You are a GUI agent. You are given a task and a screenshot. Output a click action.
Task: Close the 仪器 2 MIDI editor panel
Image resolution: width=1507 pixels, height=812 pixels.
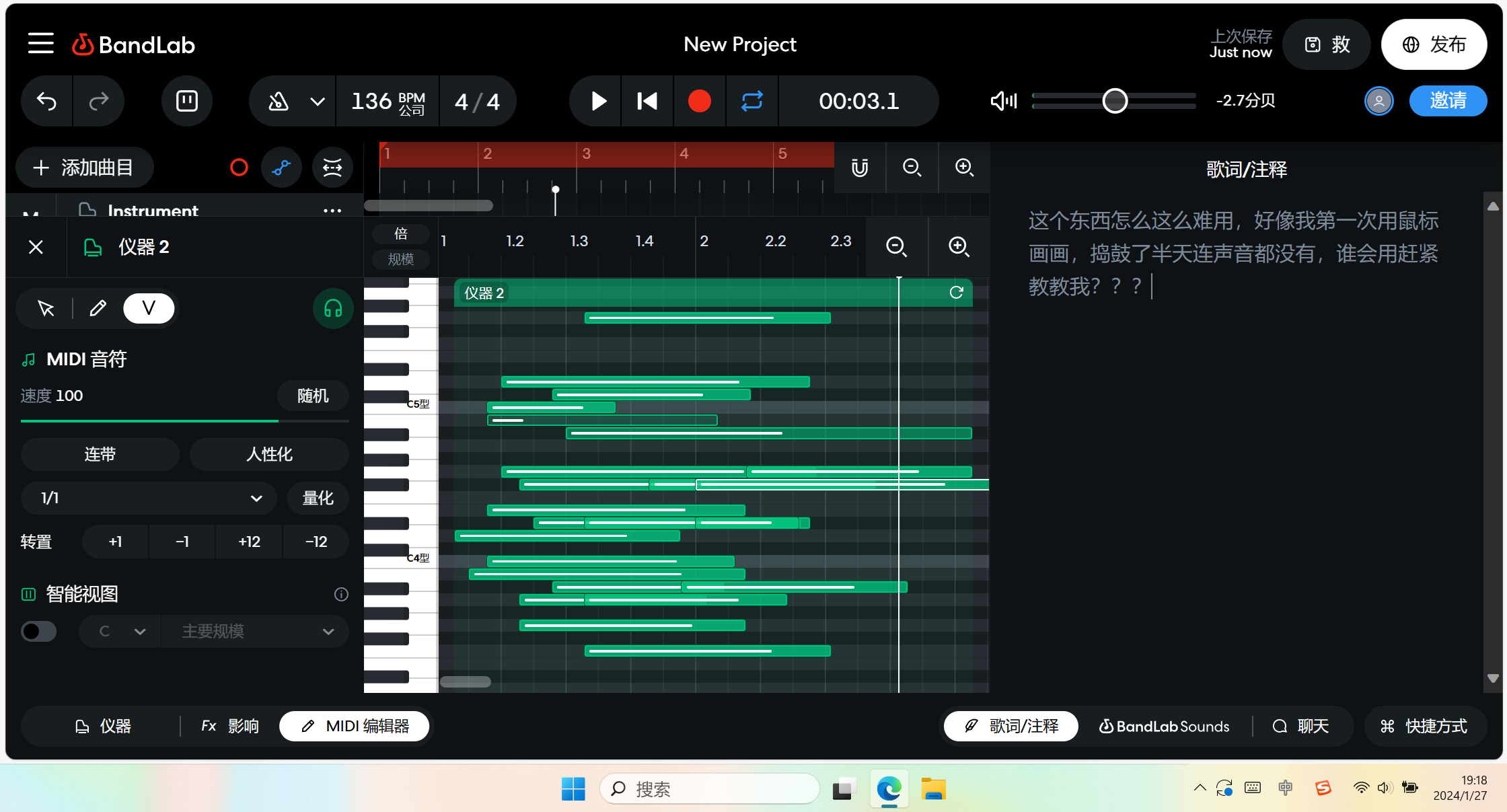(36, 247)
